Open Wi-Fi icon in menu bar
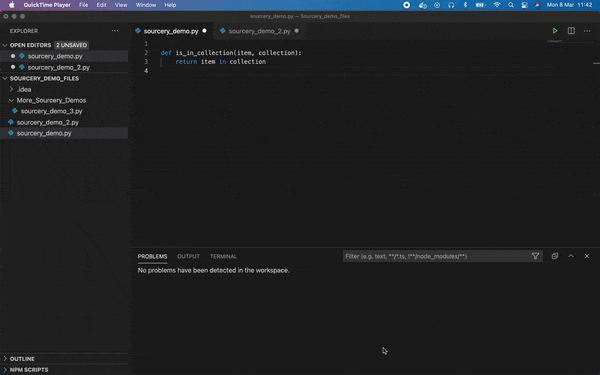This screenshot has height=375, width=600. coord(497,5)
